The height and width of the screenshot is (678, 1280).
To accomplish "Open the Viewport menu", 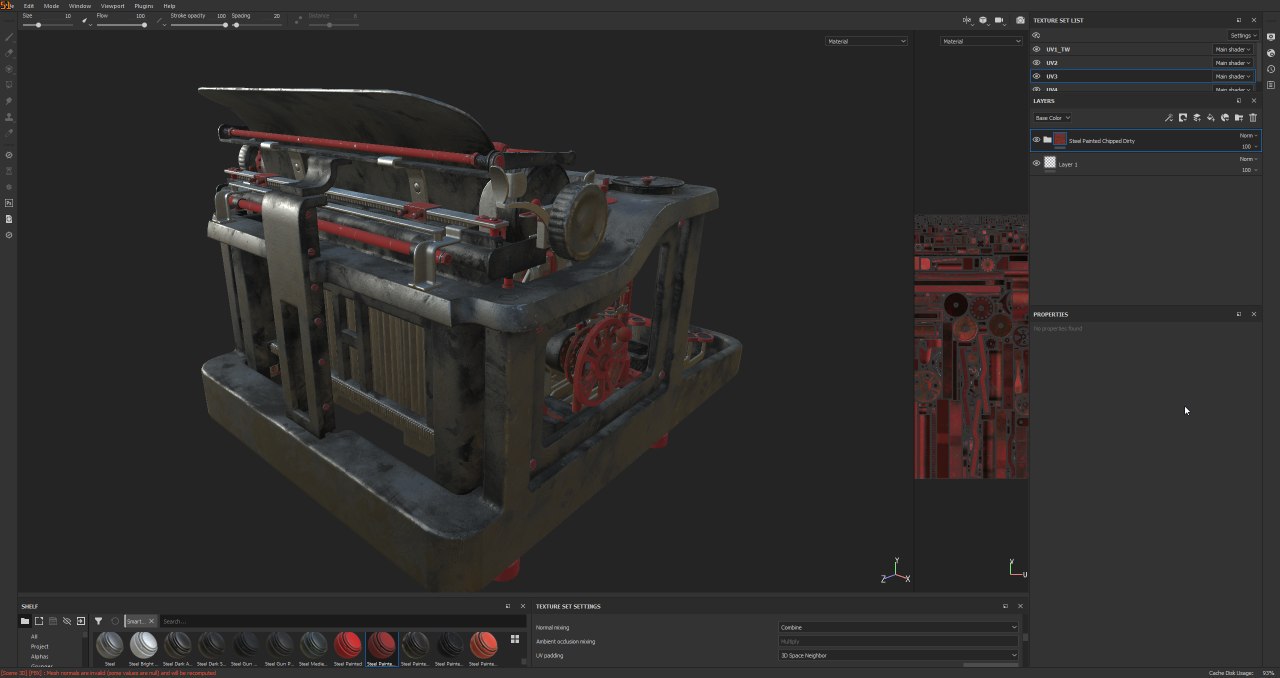I will click(113, 6).
